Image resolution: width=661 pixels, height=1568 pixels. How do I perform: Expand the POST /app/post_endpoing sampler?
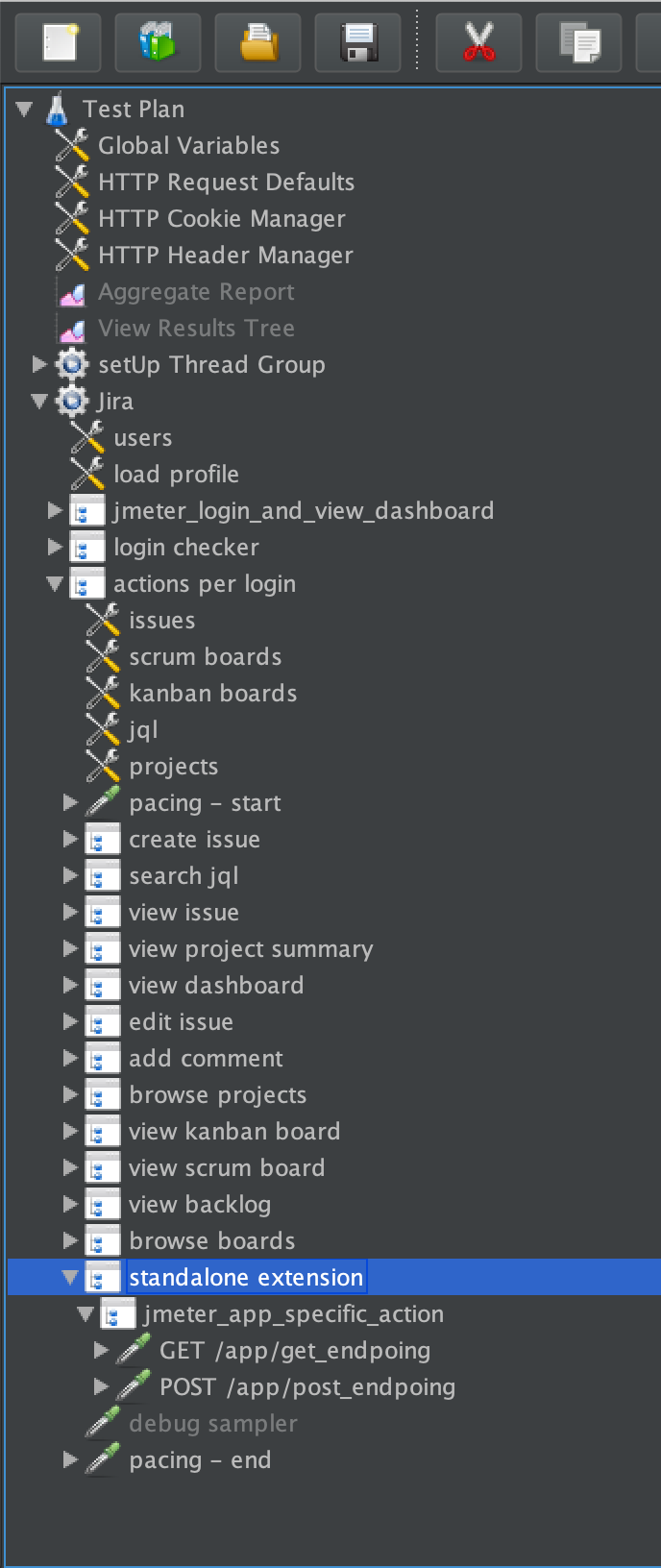point(101,1386)
